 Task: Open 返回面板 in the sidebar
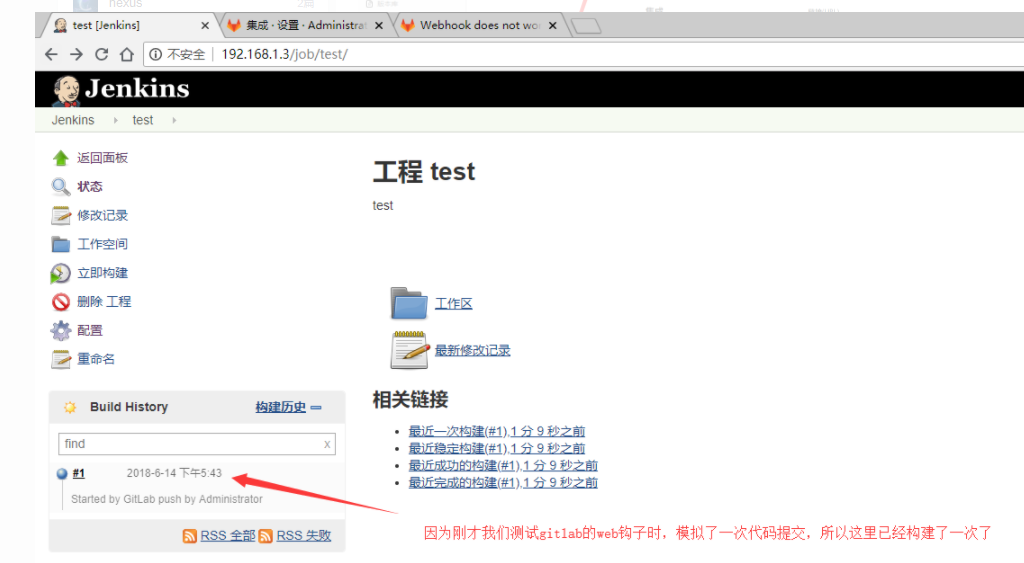pos(103,158)
